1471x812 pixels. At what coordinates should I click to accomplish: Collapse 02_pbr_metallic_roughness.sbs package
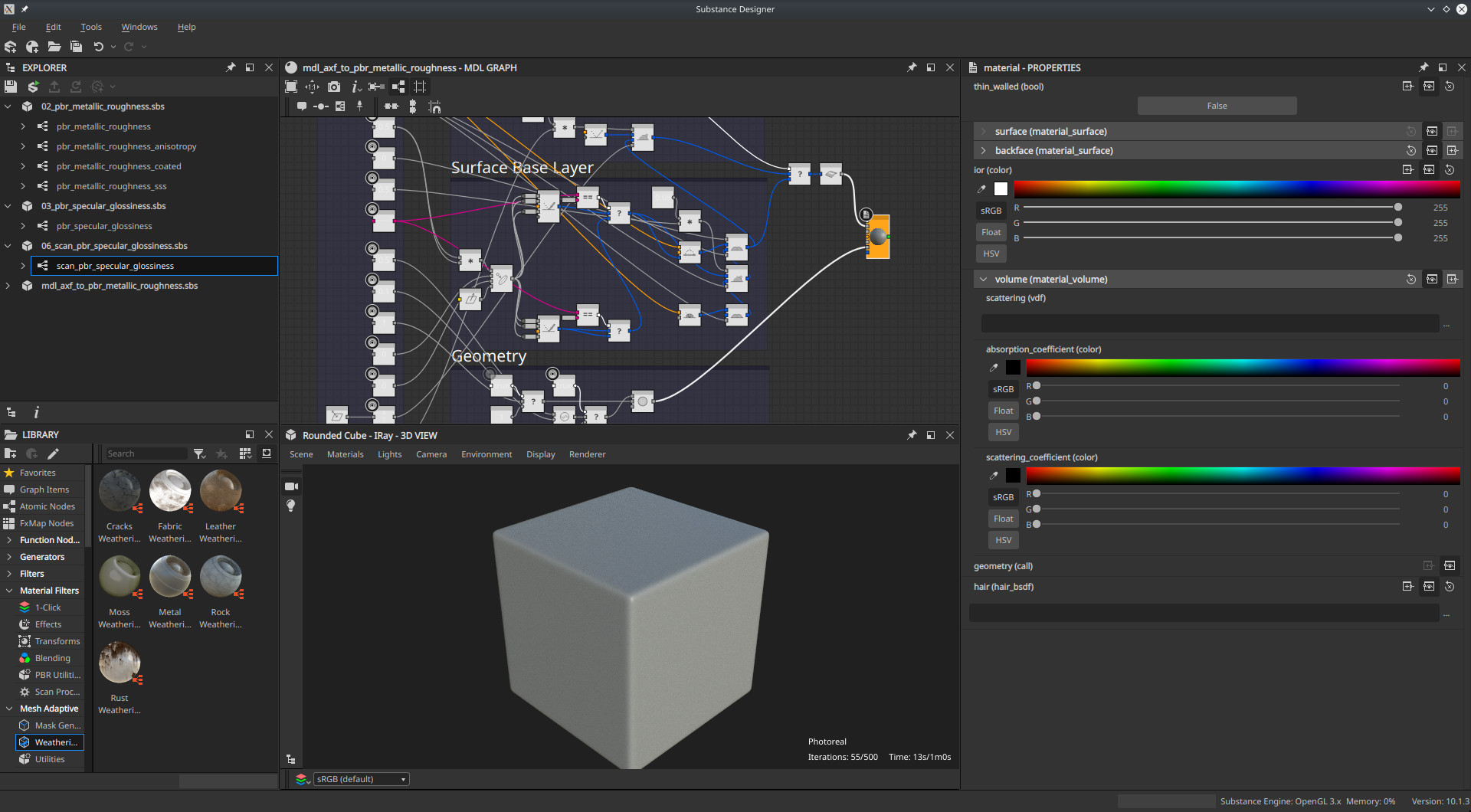tap(8, 106)
